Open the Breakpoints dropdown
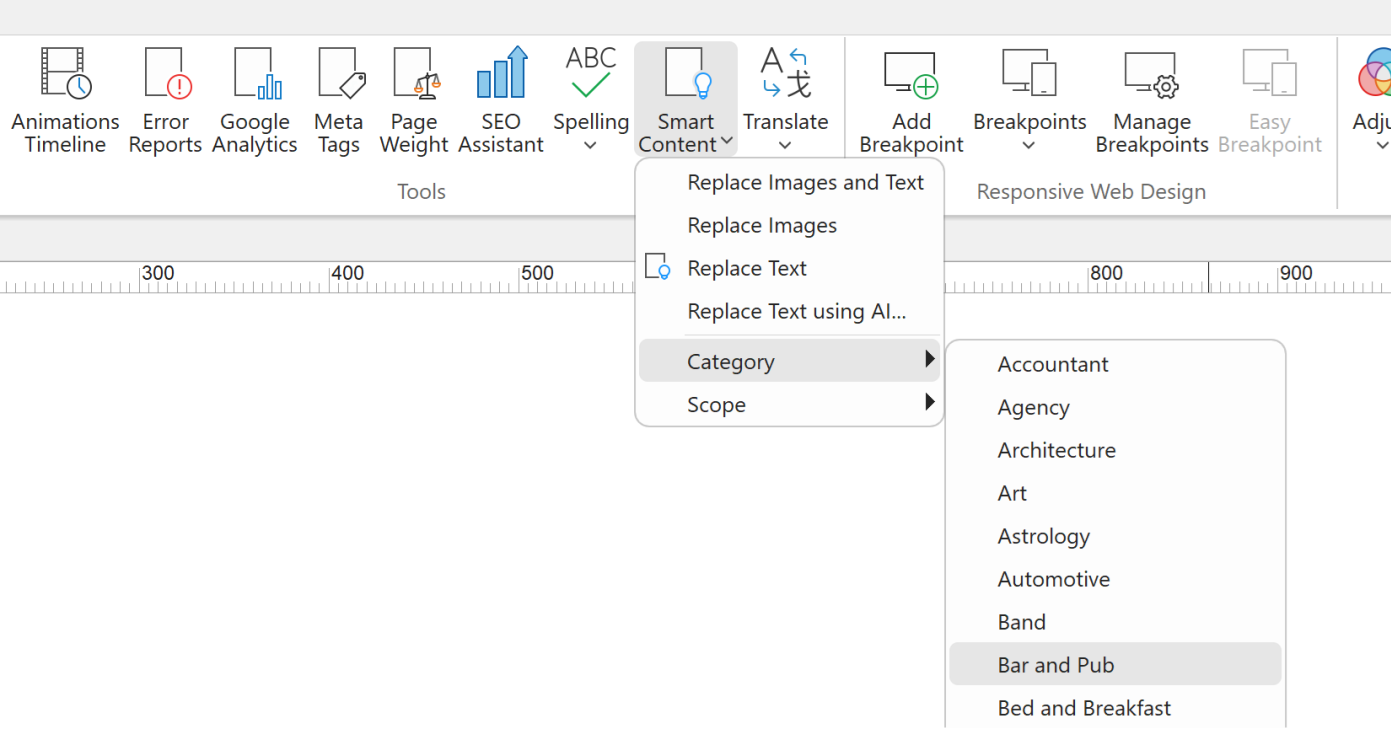 pos(1029,146)
